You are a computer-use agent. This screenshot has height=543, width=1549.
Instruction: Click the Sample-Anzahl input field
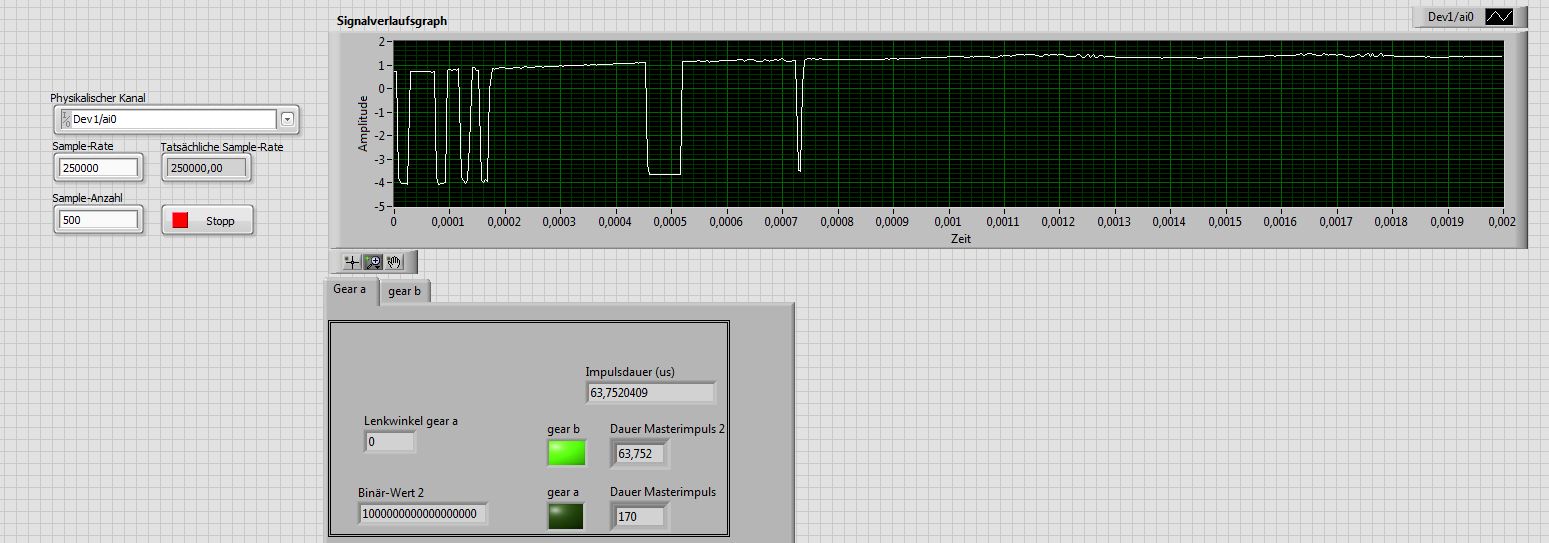point(98,219)
